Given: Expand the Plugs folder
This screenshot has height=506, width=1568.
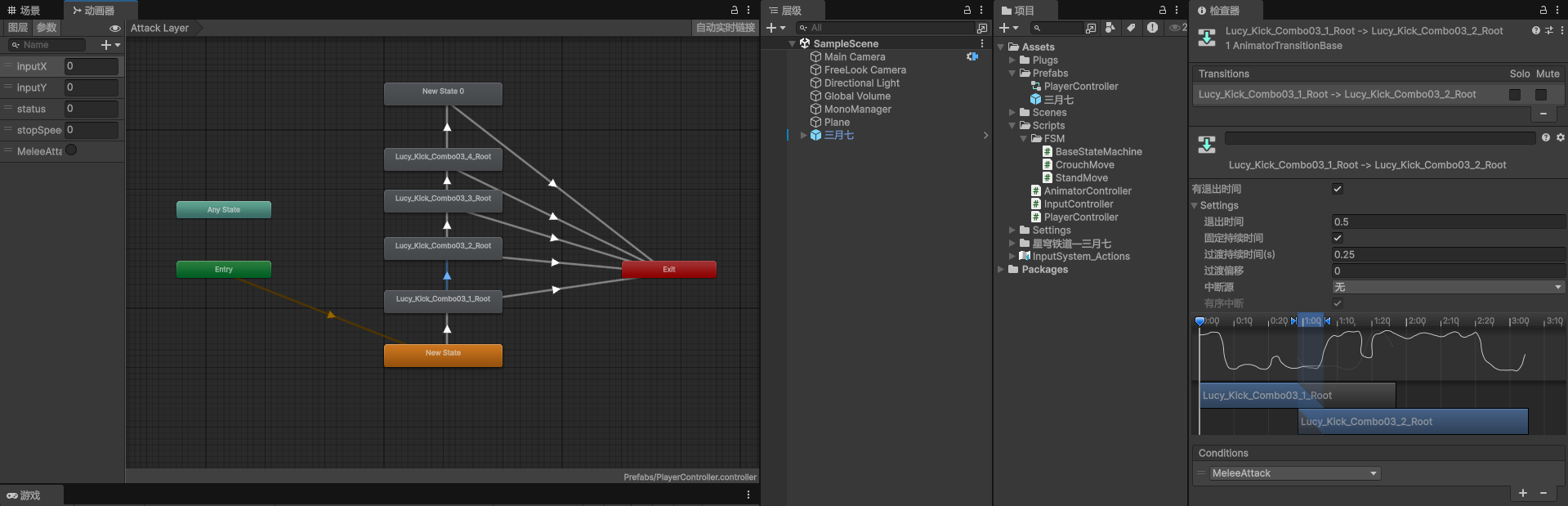Looking at the screenshot, I should [1012, 60].
